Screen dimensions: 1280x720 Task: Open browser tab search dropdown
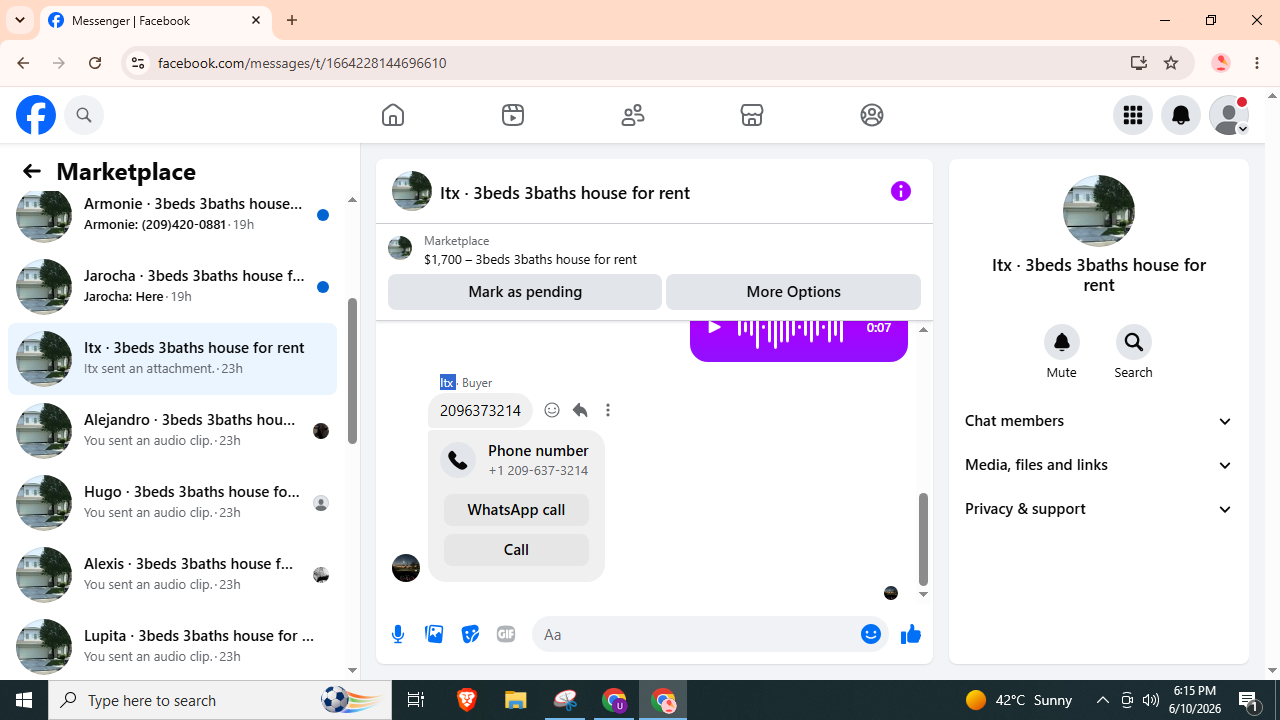click(x=20, y=20)
